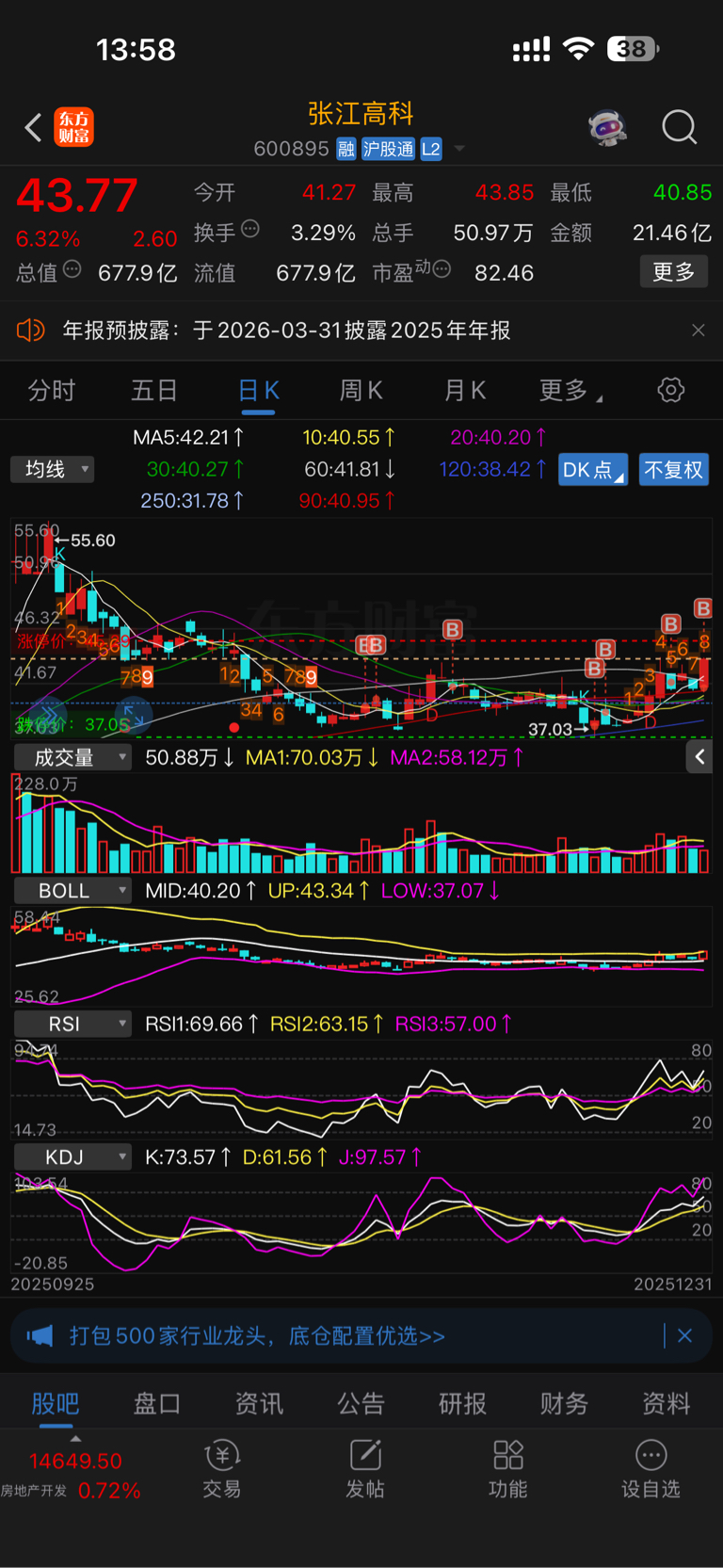
Task: Open the 成交量 indicator dropdown
Action: click(x=72, y=757)
